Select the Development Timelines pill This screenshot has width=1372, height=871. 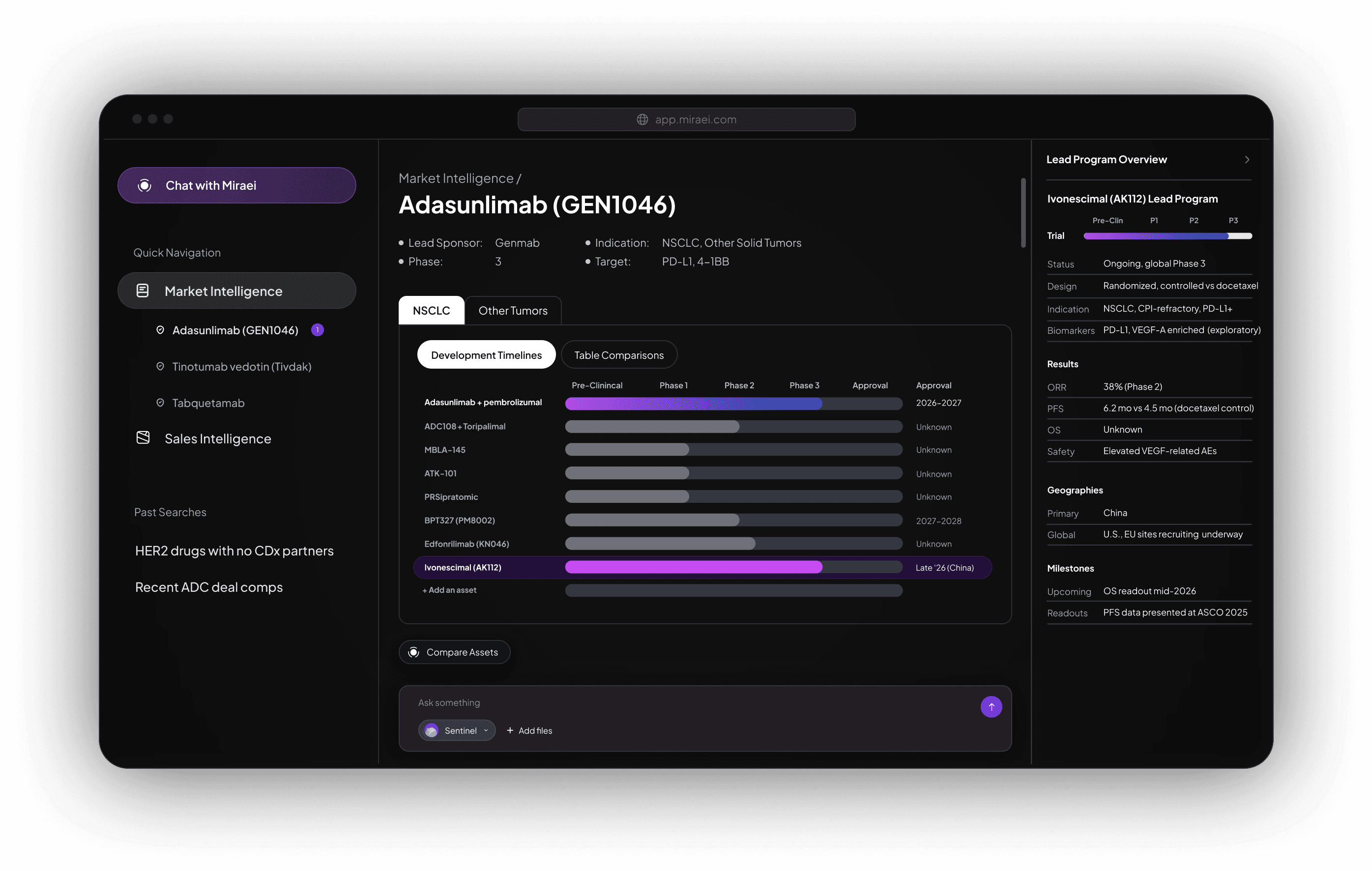pyautogui.click(x=486, y=355)
